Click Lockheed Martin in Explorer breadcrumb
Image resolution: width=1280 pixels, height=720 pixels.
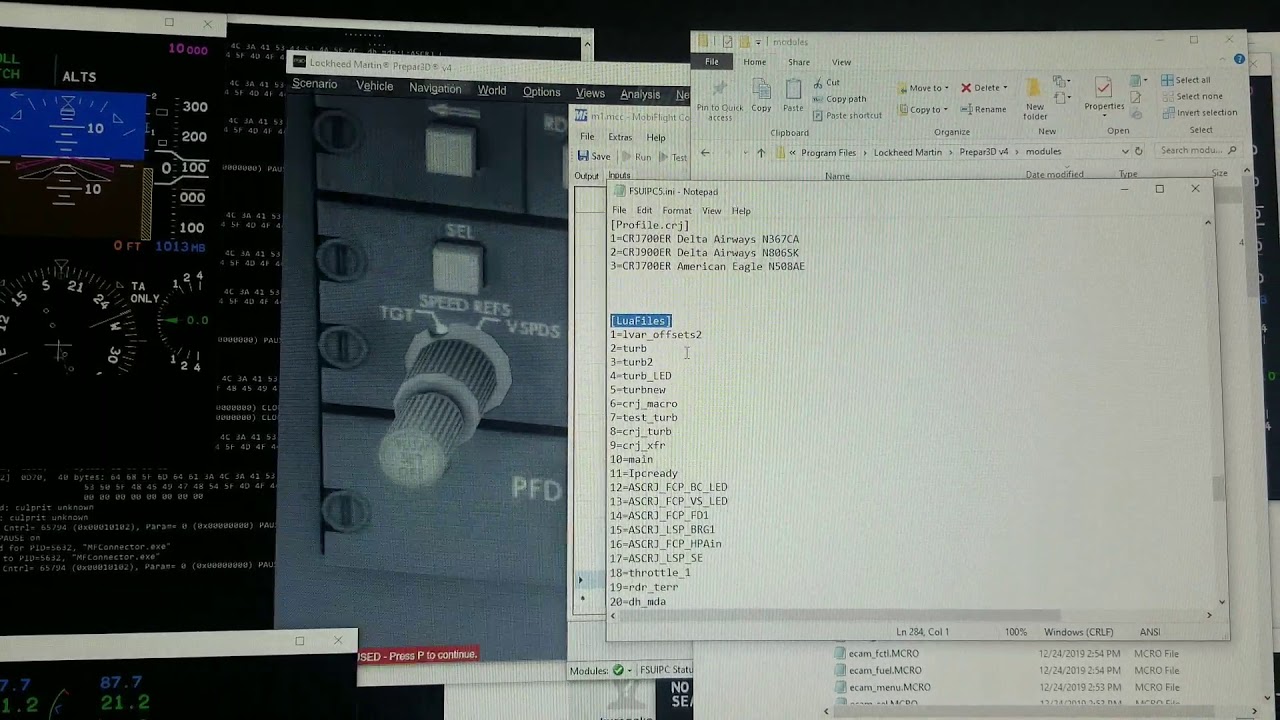tap(908, 152)
